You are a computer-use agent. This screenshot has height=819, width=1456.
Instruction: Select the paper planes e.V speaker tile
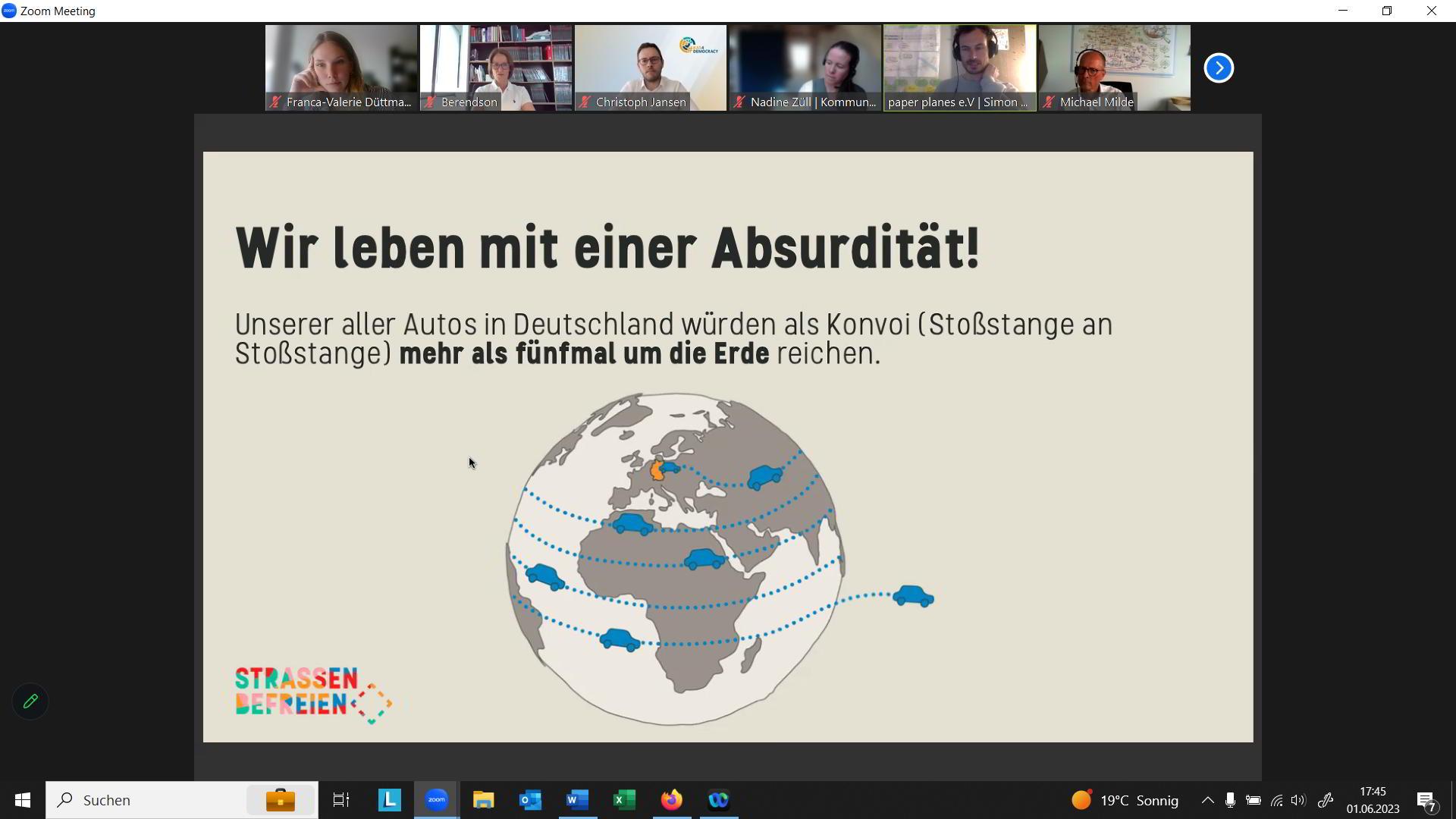click(960, 68)
